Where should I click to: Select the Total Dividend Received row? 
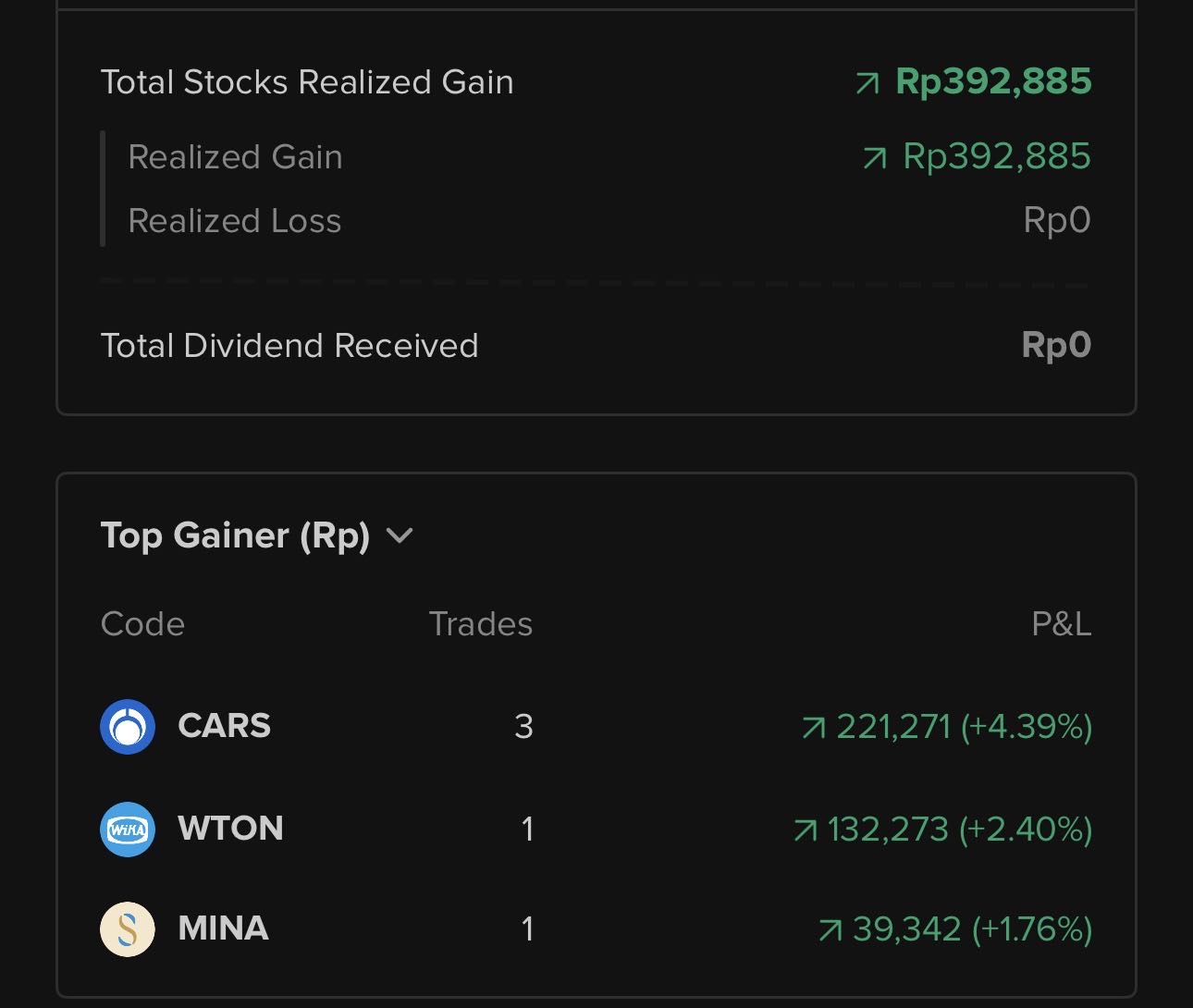(596, 345)
